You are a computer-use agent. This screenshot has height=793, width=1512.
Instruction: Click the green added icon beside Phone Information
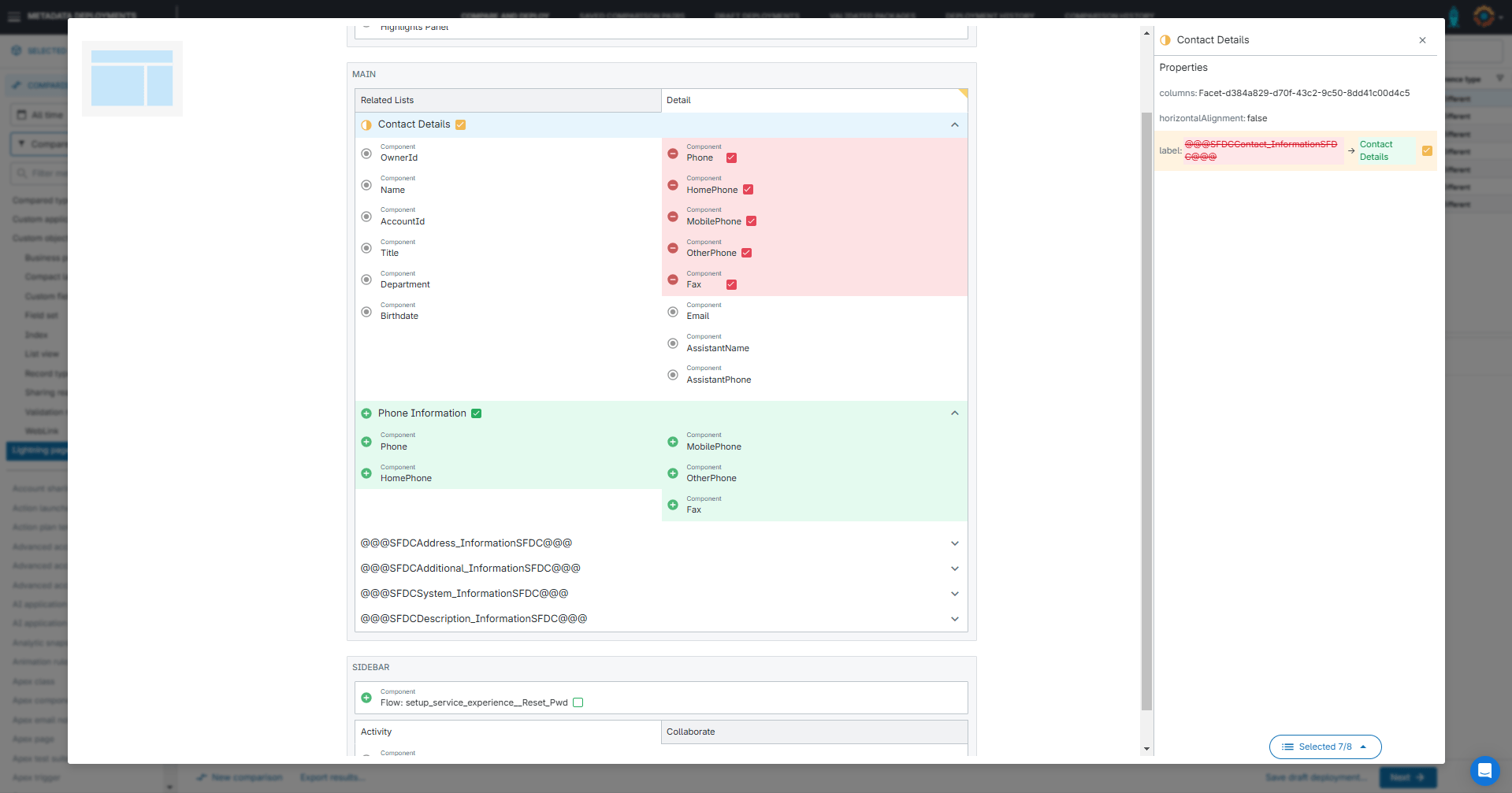click(366, 413)
